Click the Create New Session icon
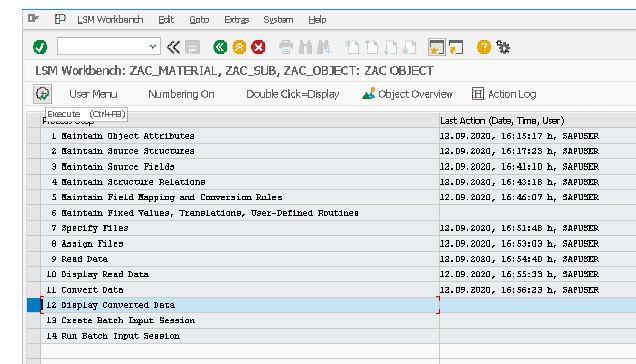Screen dimensions: 636x364 click(436, 47)
